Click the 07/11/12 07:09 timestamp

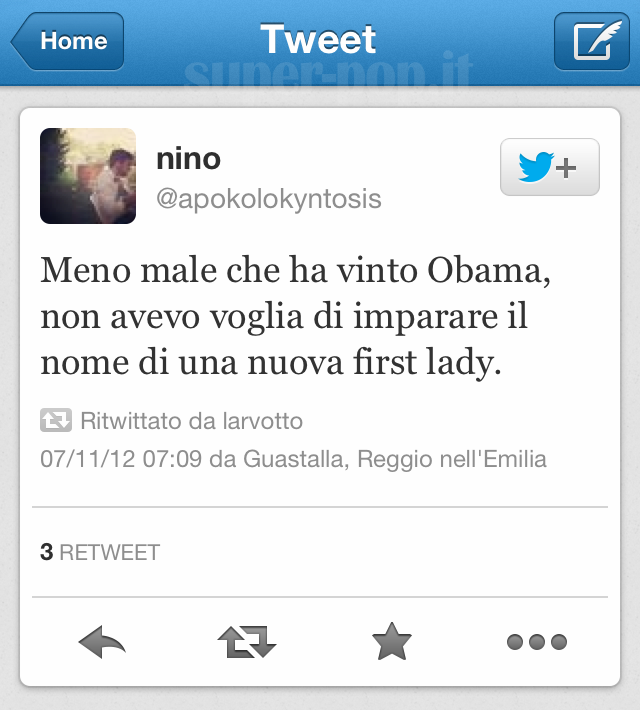pos(121,459)
